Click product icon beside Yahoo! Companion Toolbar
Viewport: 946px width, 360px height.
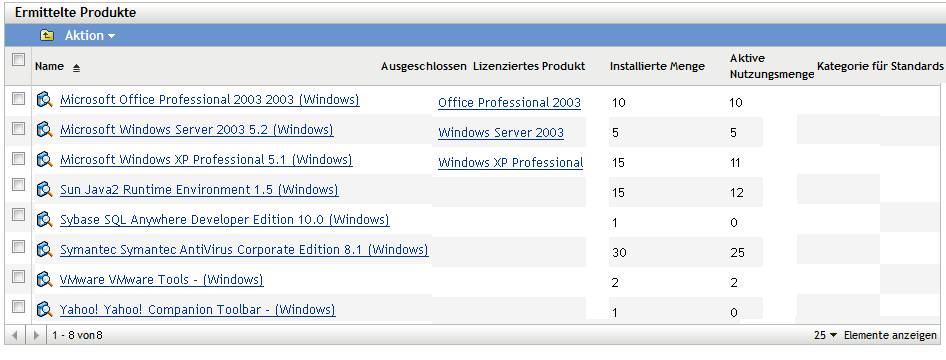45,309
